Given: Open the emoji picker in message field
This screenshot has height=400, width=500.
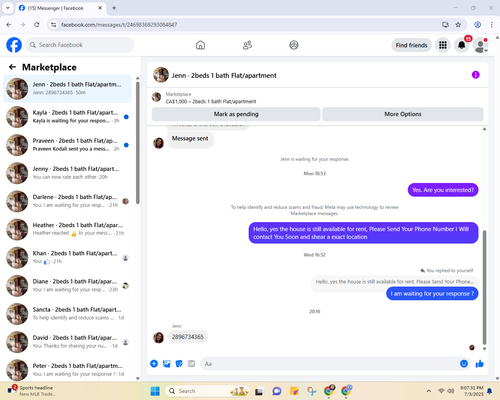Looking at the screenshot, I should [x=464, y=364].
